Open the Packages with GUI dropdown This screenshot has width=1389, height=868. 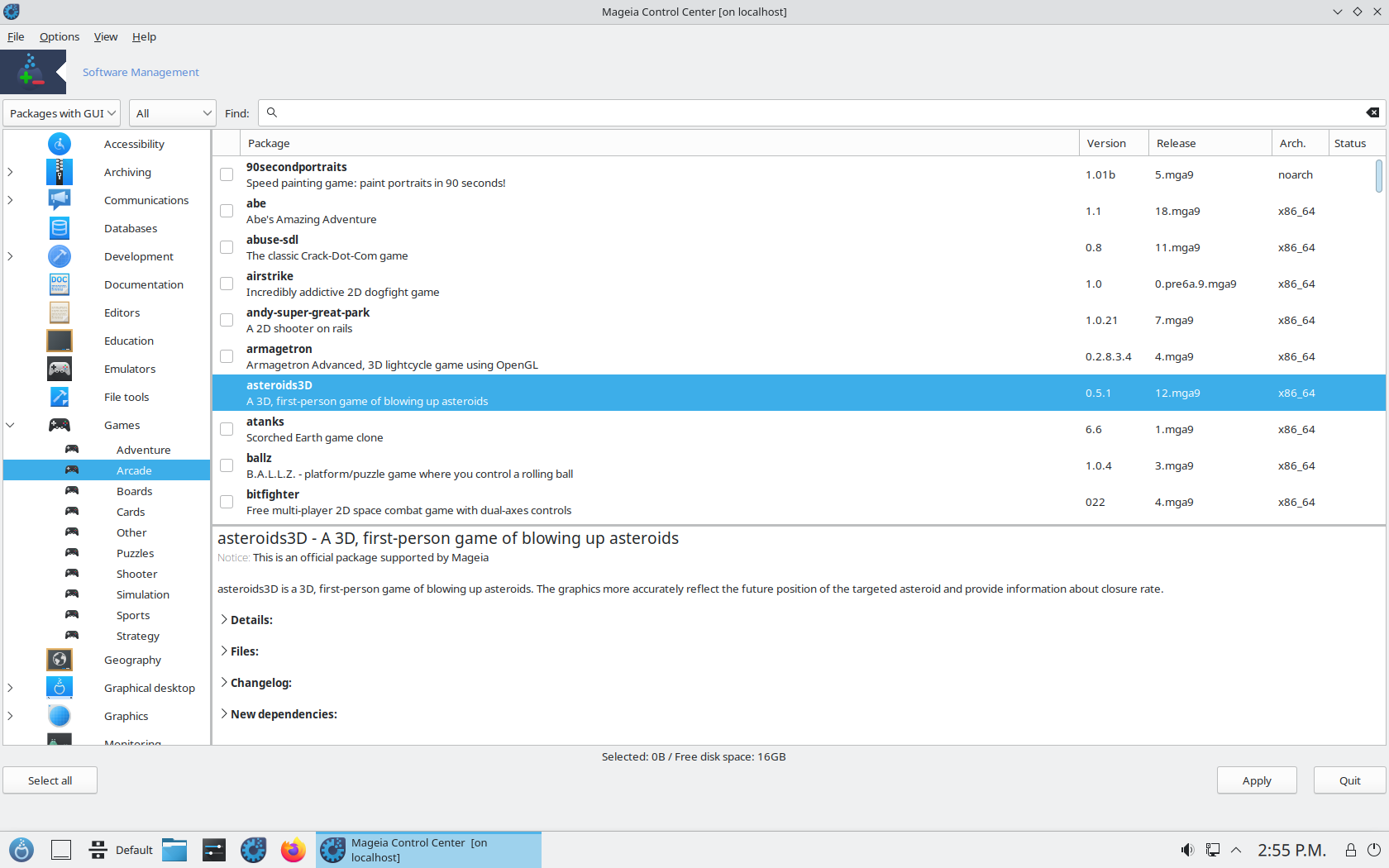(x=62, y=113)
